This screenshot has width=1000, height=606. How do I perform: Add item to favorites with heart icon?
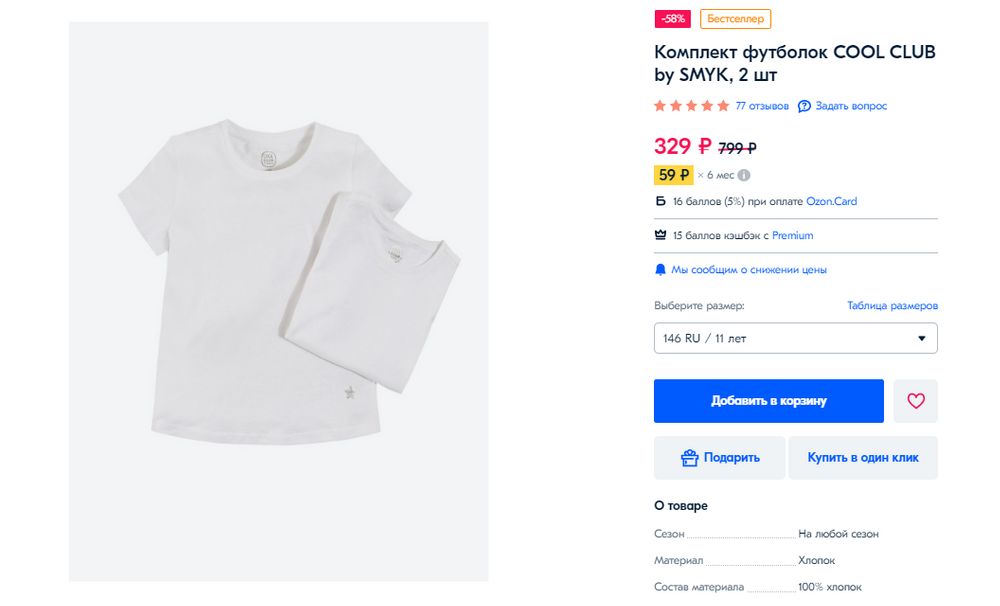(915, 401)
